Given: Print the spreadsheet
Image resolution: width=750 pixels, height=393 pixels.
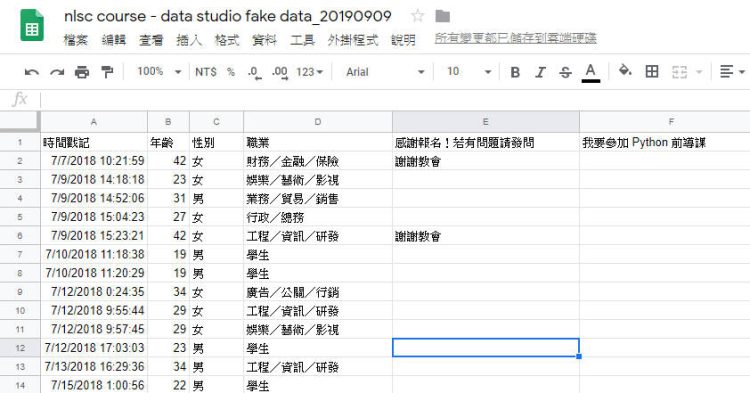Looking at the screenshot, I should (82, 72).
